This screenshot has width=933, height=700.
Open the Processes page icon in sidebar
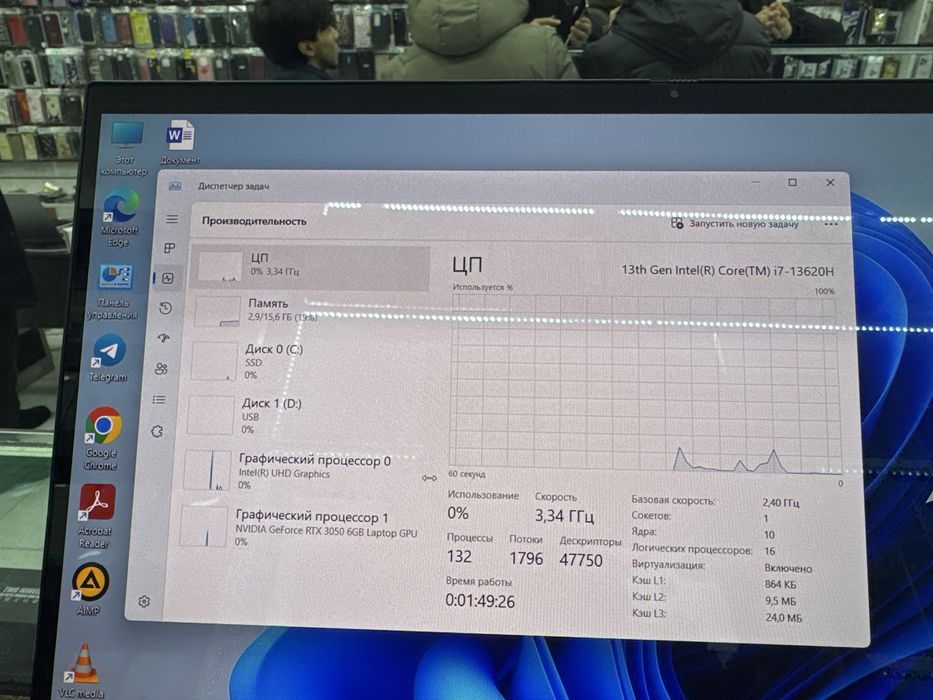[170, 248]
